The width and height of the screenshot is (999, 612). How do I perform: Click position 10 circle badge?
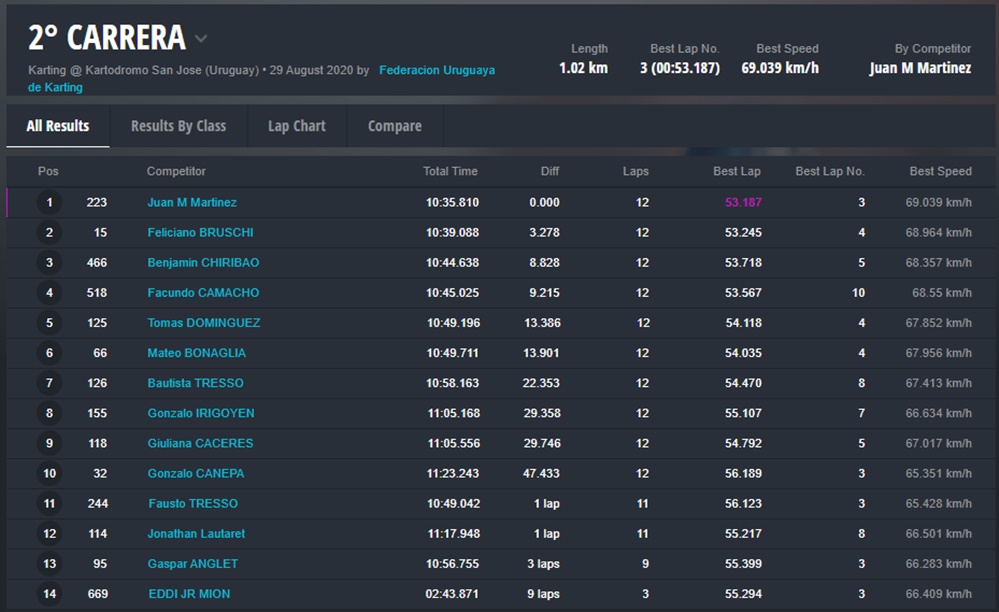[x=49, y=473]
